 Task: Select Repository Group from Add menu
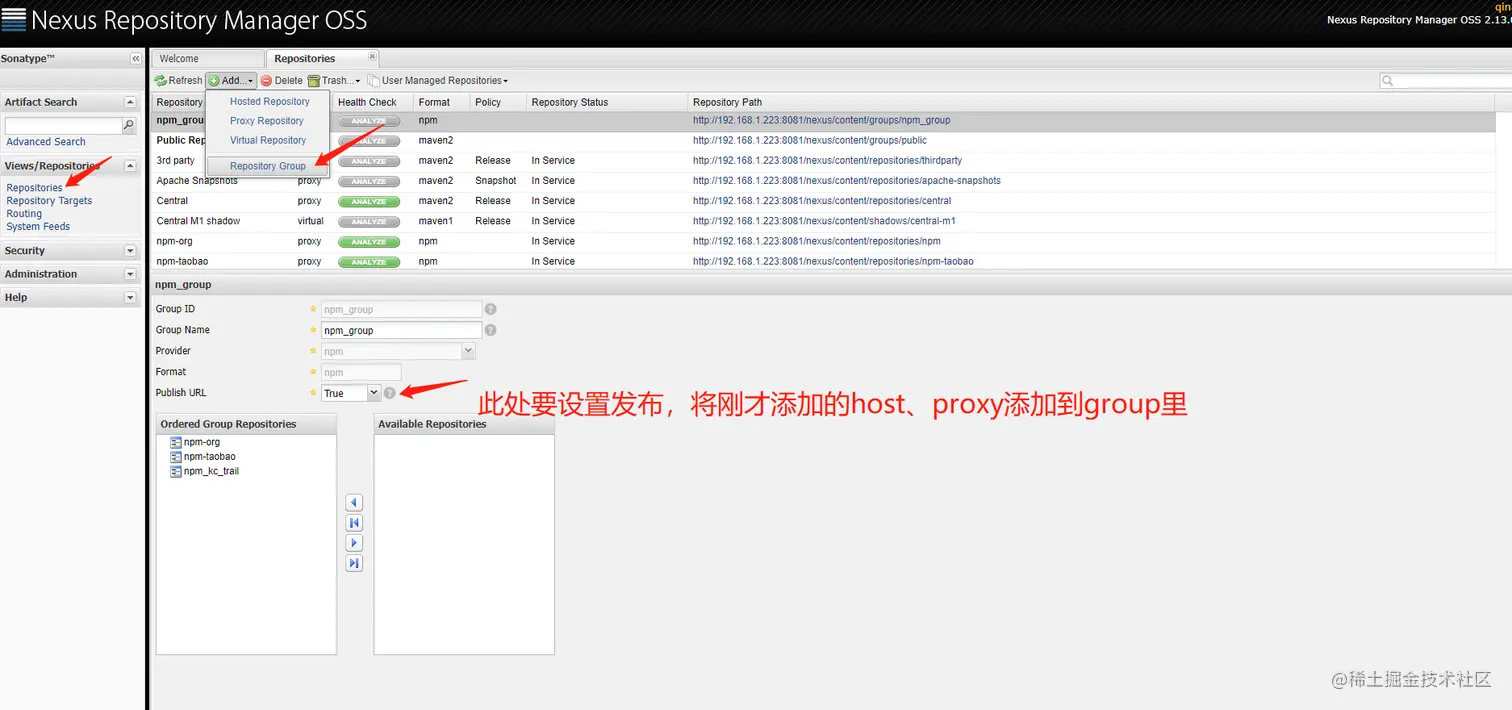267,166
